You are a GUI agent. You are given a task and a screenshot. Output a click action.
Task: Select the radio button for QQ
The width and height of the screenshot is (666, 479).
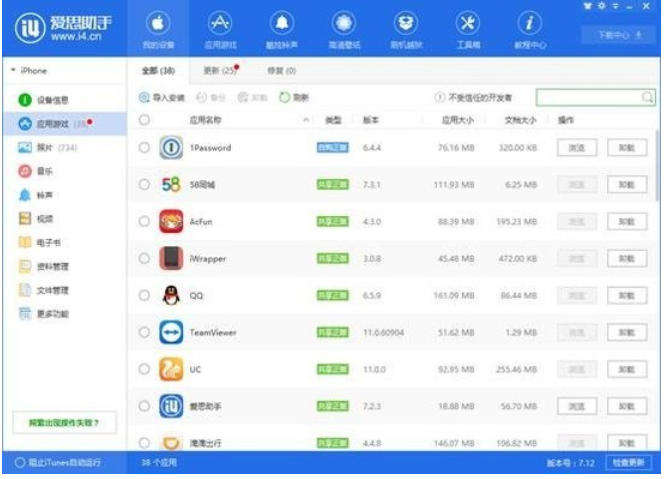tap(145, 295)
